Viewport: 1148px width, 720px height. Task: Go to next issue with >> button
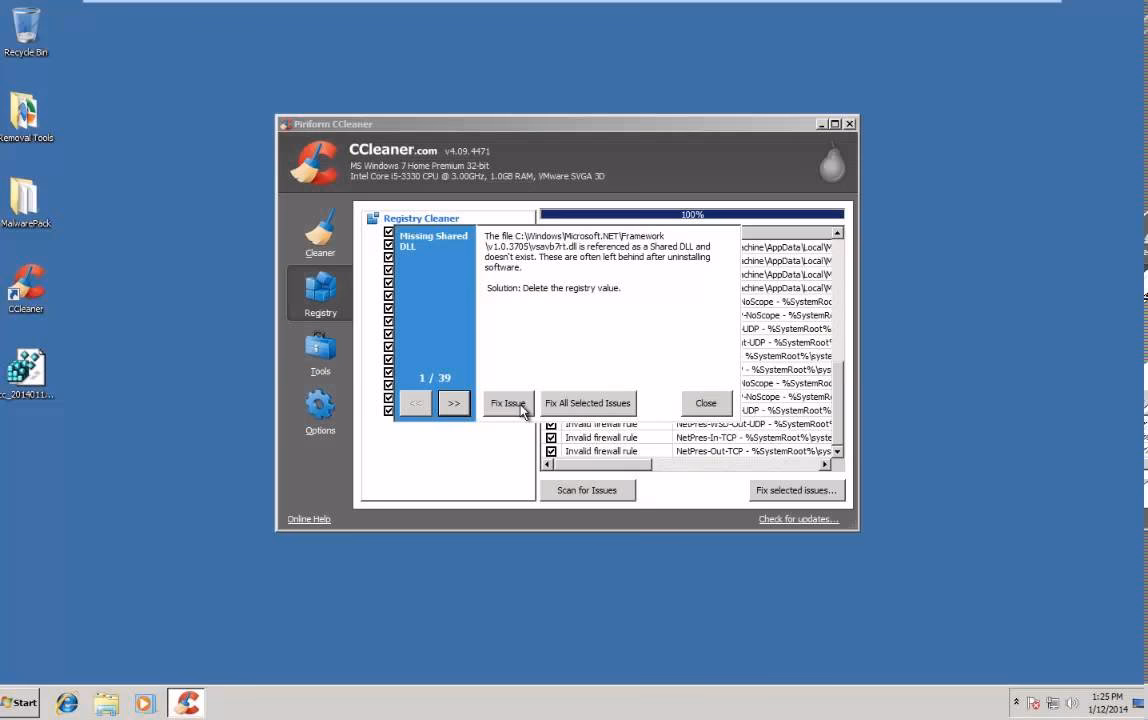click(x=454, y=403)
